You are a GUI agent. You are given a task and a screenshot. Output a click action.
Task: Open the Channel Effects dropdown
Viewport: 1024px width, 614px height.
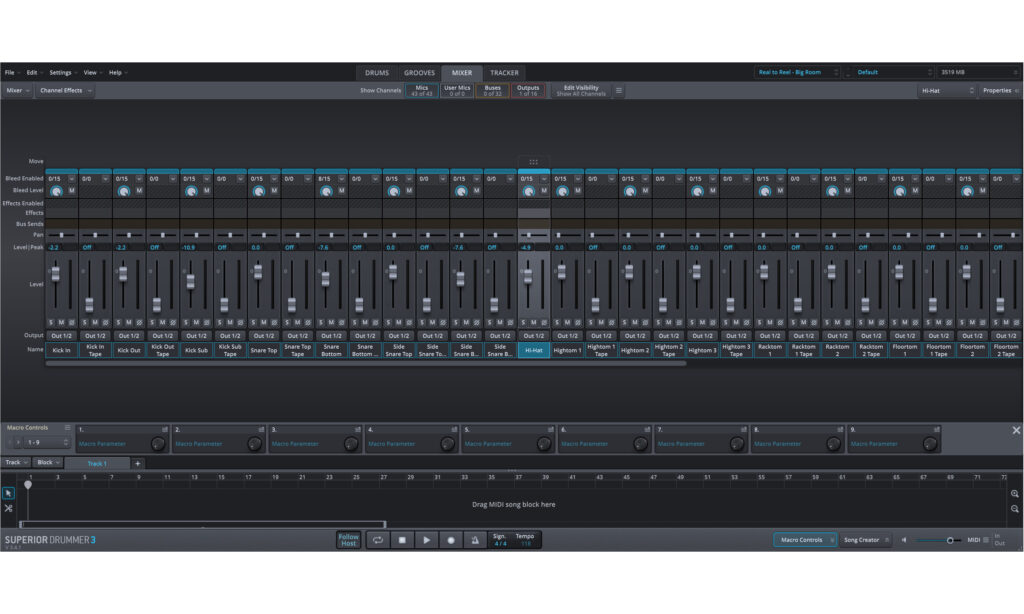[65, 91]
